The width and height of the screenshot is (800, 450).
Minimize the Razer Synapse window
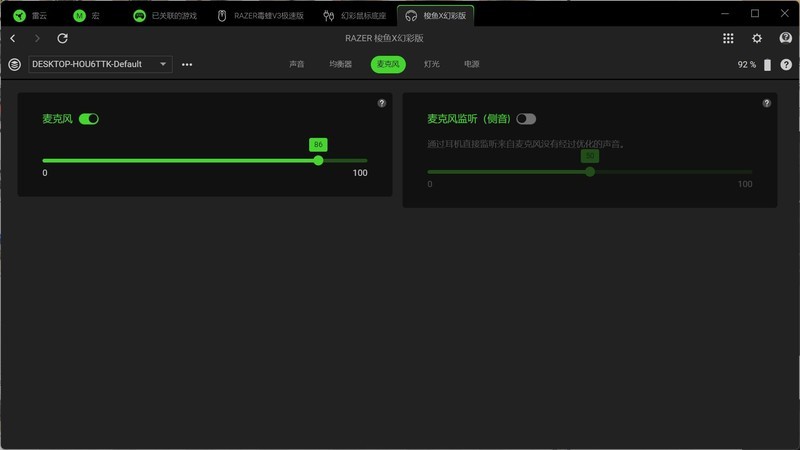click(725, 14)
